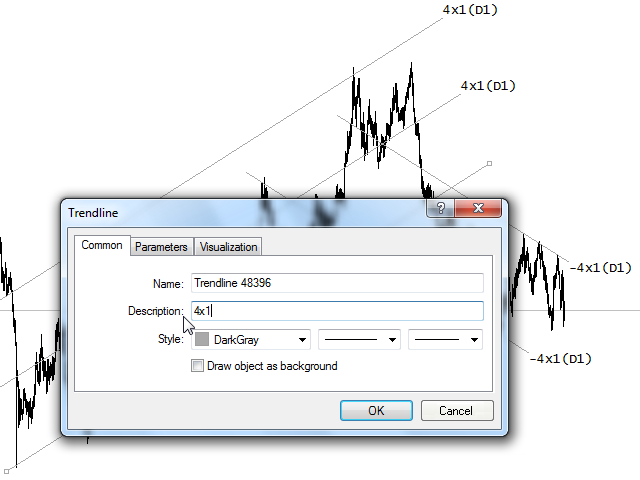The height and width of the screenshot is (480, 640).
Task: Close the Trendline dialog with X
Action: [x=478, y=208]
